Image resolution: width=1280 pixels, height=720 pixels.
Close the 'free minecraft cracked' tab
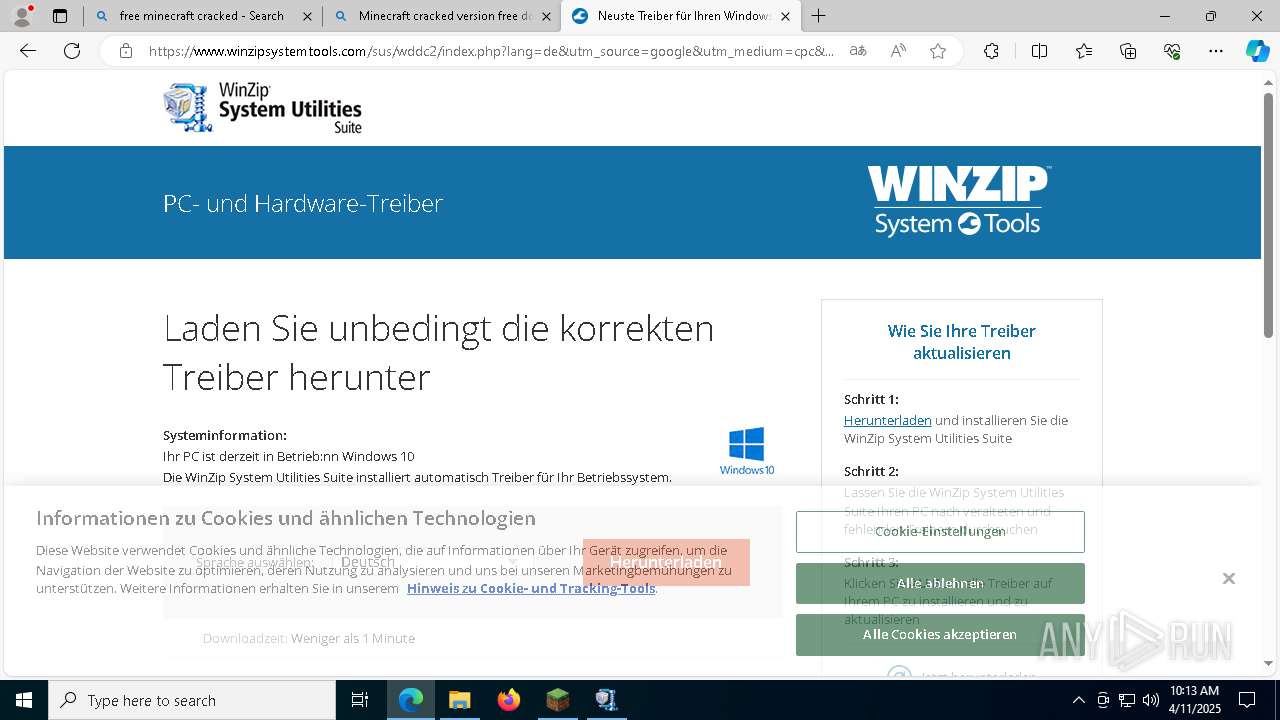(x=307, y=16)
